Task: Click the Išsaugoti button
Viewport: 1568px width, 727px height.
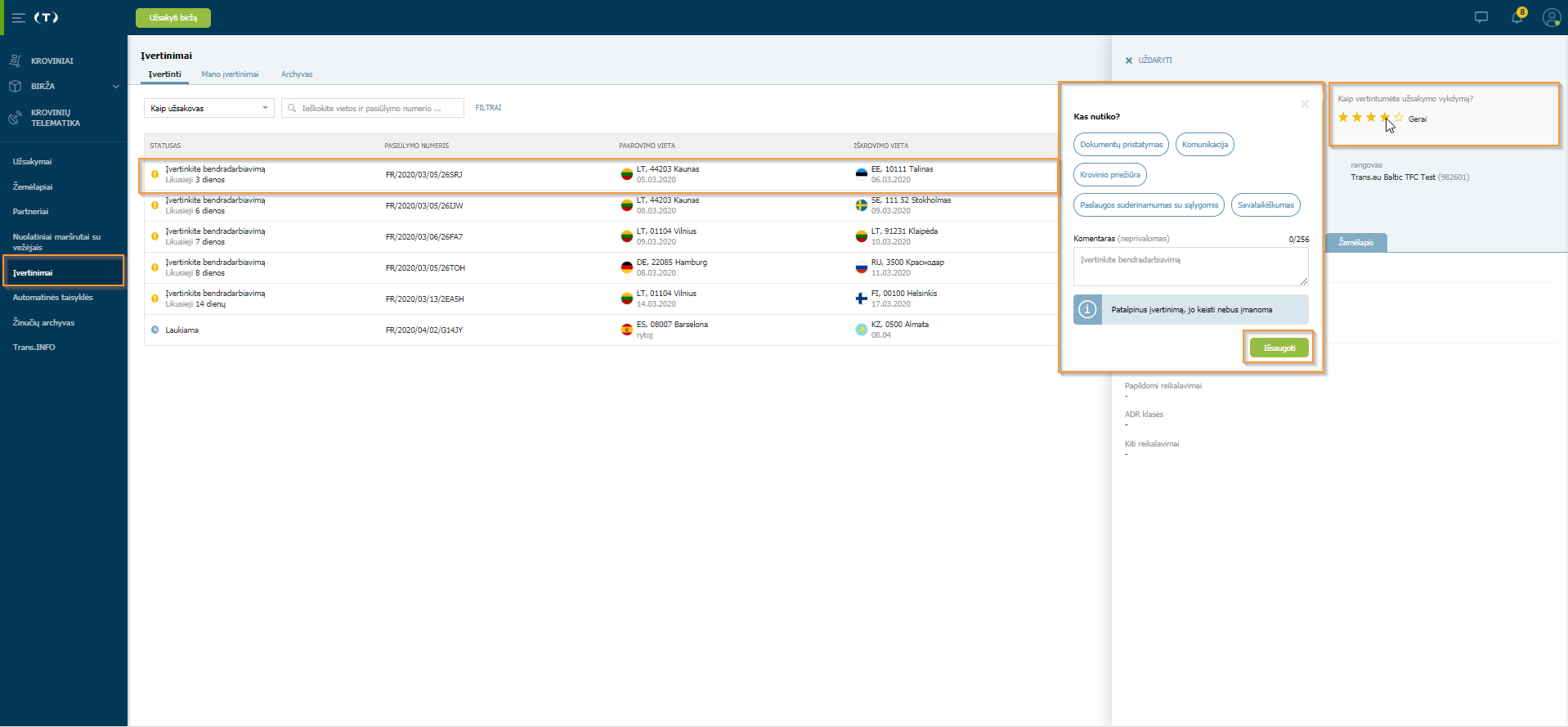Action: pyautogui.click(x=1279, y=348)
